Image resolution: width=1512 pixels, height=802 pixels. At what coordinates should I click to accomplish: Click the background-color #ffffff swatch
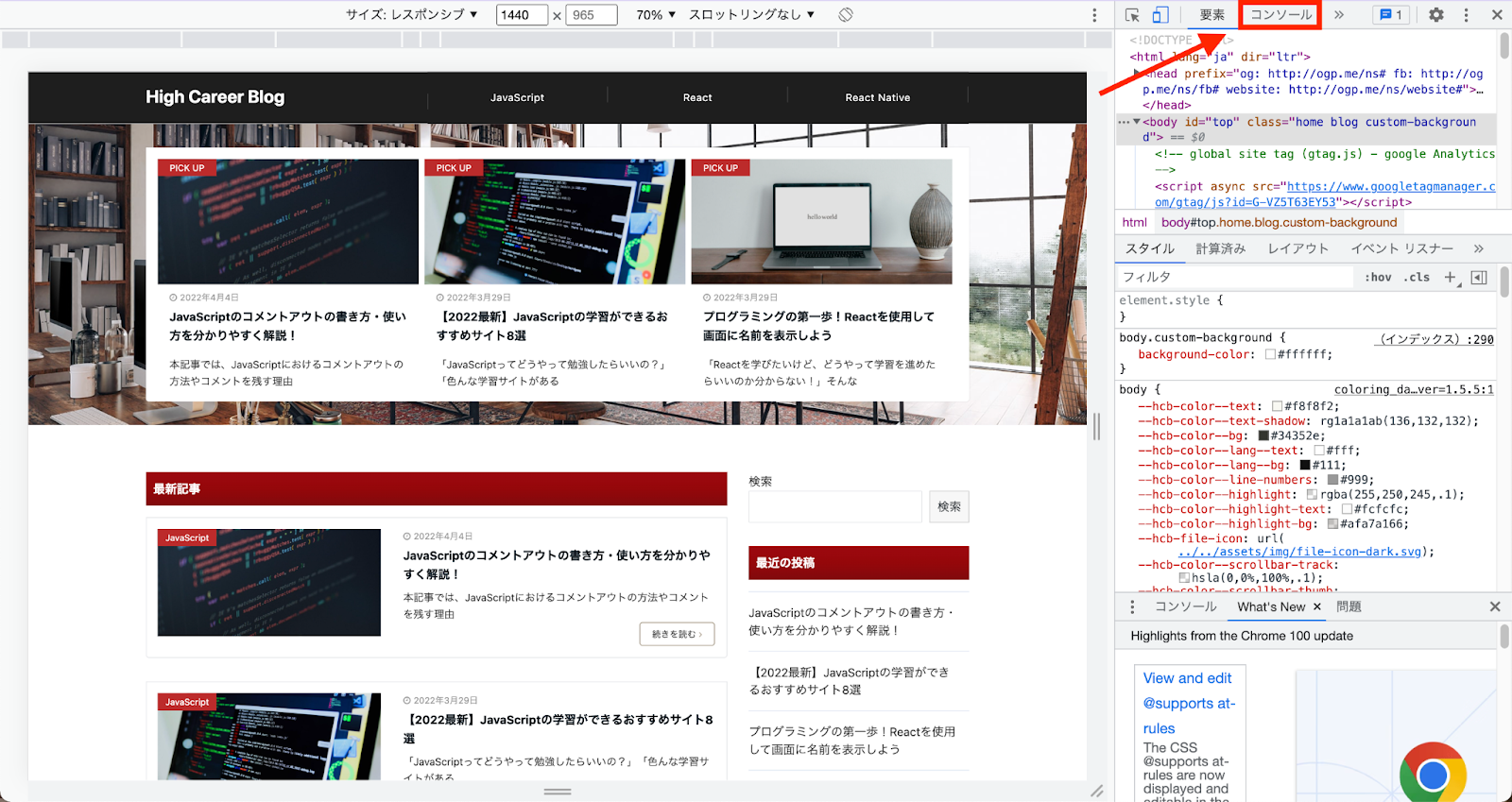click(x=1270, y=354)
